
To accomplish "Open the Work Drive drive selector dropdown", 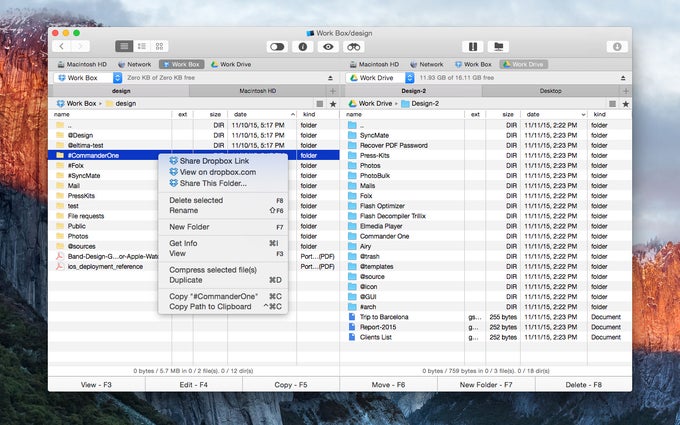I will 382,77.
